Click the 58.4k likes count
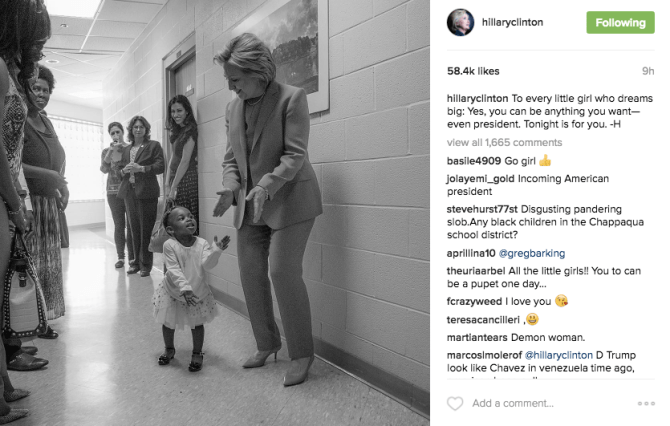 point(473,71)
